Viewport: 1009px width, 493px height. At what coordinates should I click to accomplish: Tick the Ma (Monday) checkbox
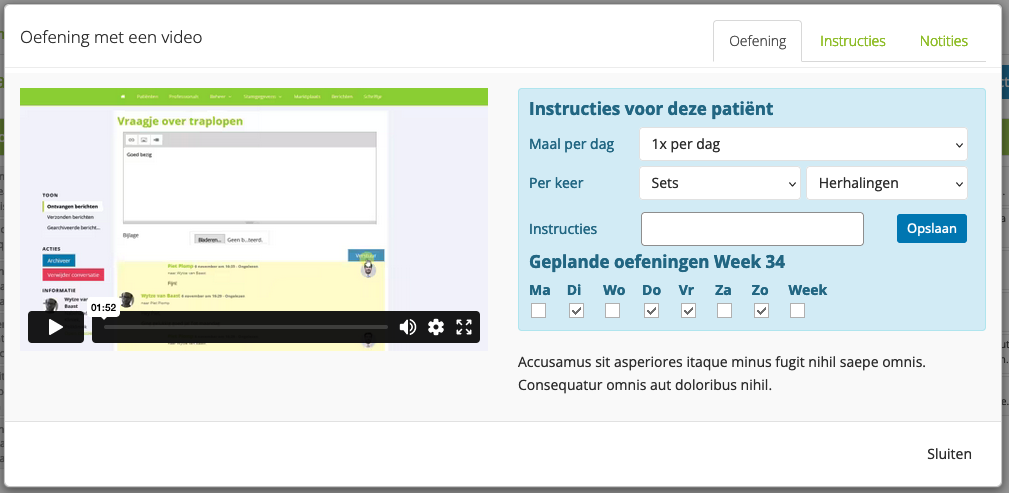point(539,311)
